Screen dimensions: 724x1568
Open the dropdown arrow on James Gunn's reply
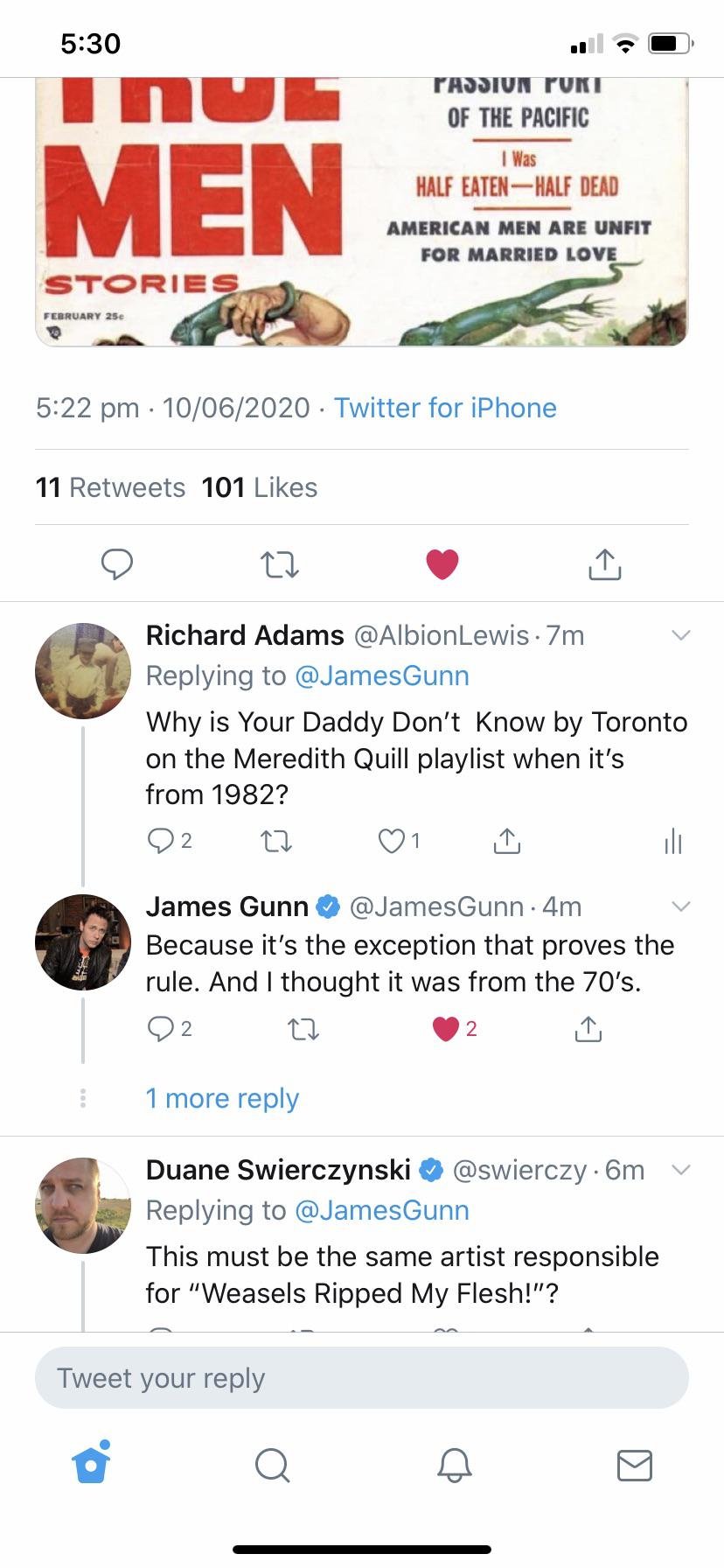[x=681, y=907]
